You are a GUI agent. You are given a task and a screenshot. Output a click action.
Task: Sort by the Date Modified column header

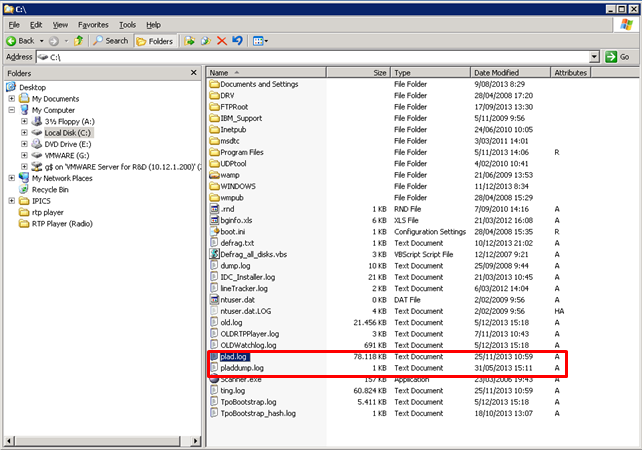click(510, 73)
